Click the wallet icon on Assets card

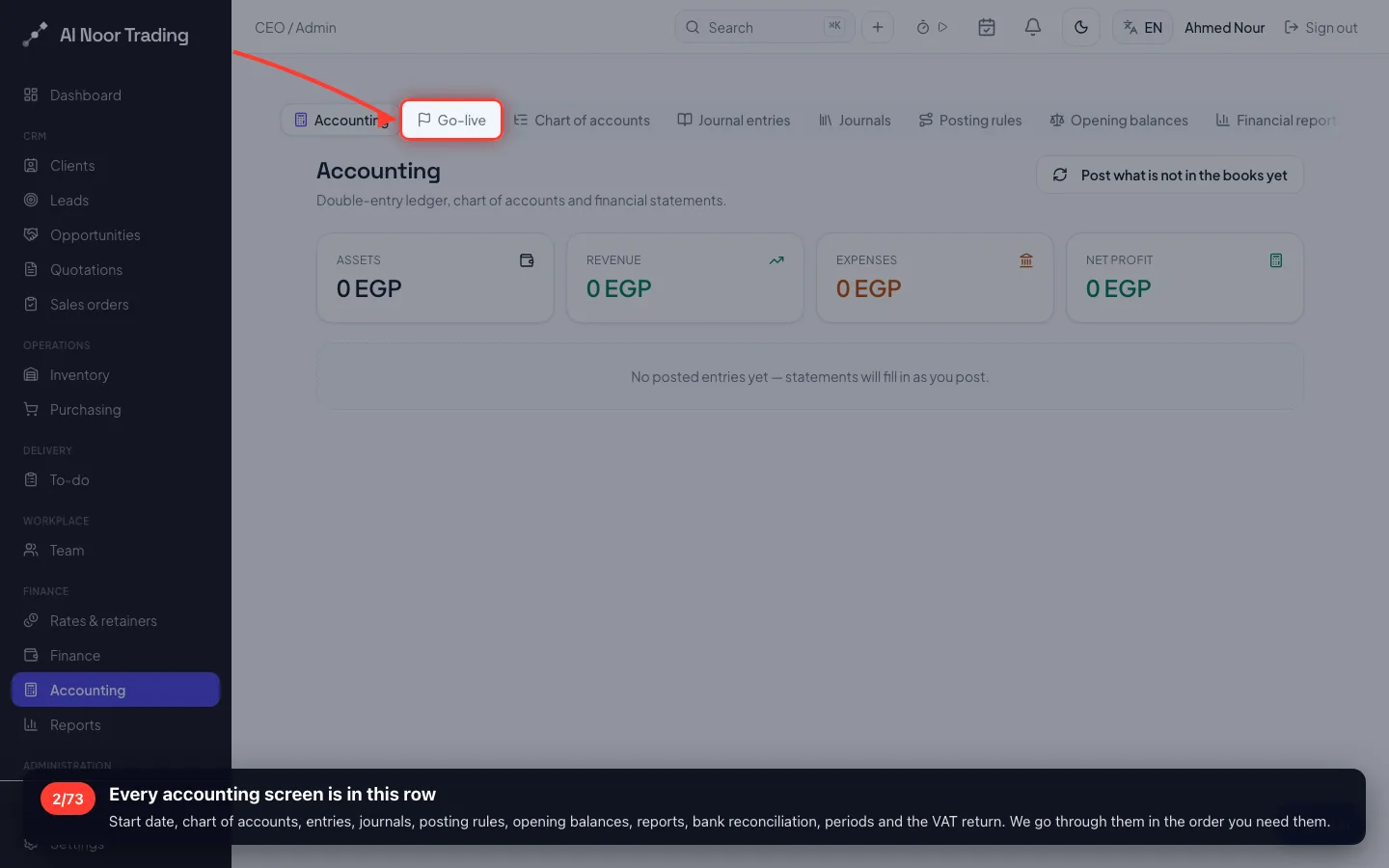pyautogui.click(x=527, y=260)
